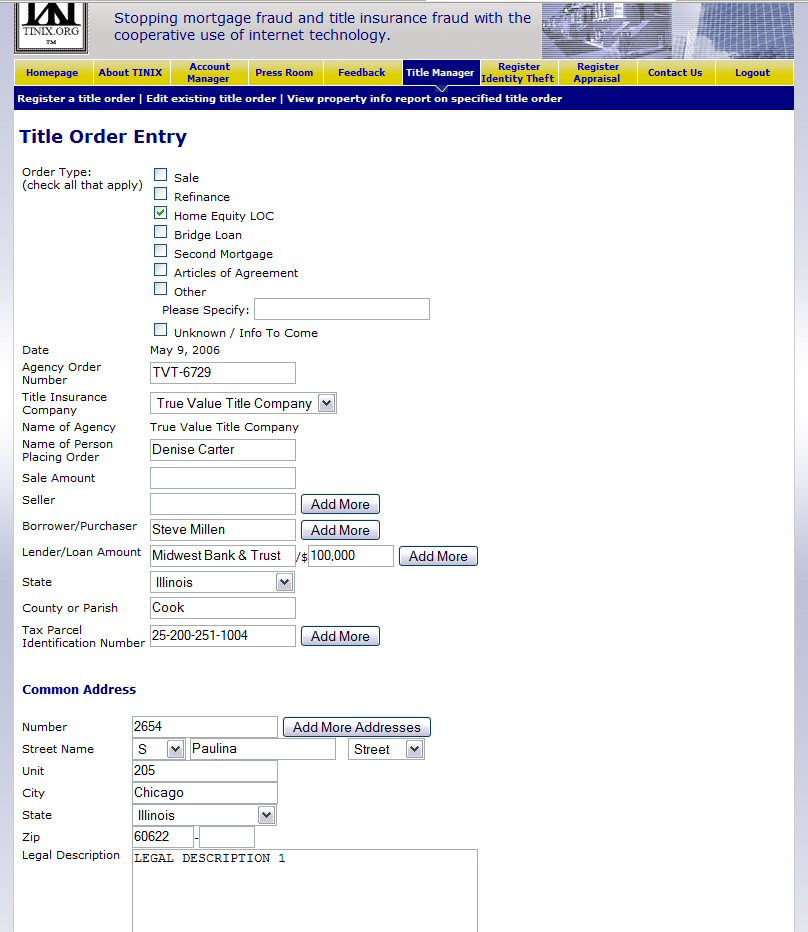808x932 pixels.
Task: Click the empty Zip extension field
Action: [x=227, y=837]
